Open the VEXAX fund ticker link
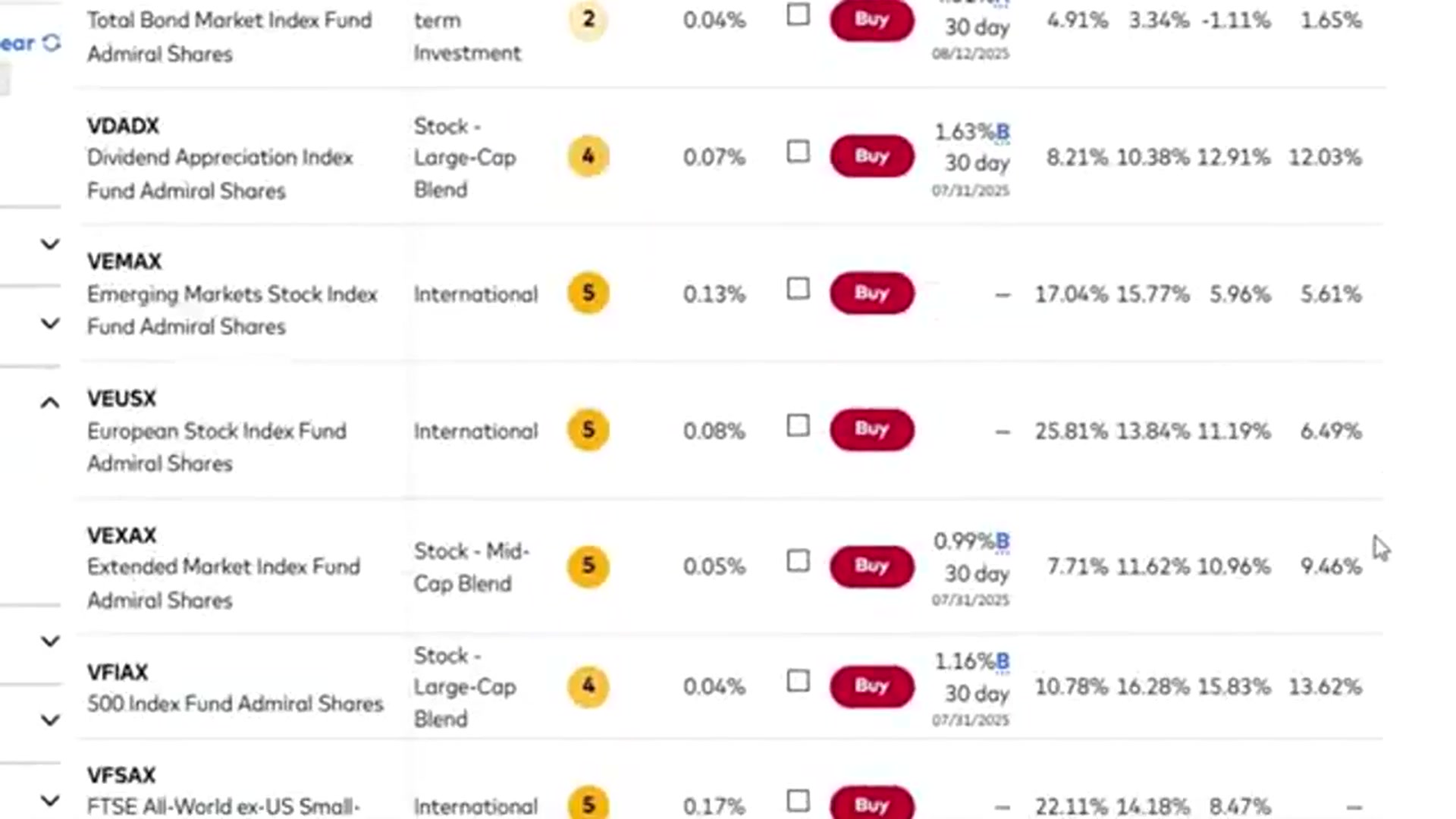The height and width of the screenshot is (819, 1456). pos(122,535)
